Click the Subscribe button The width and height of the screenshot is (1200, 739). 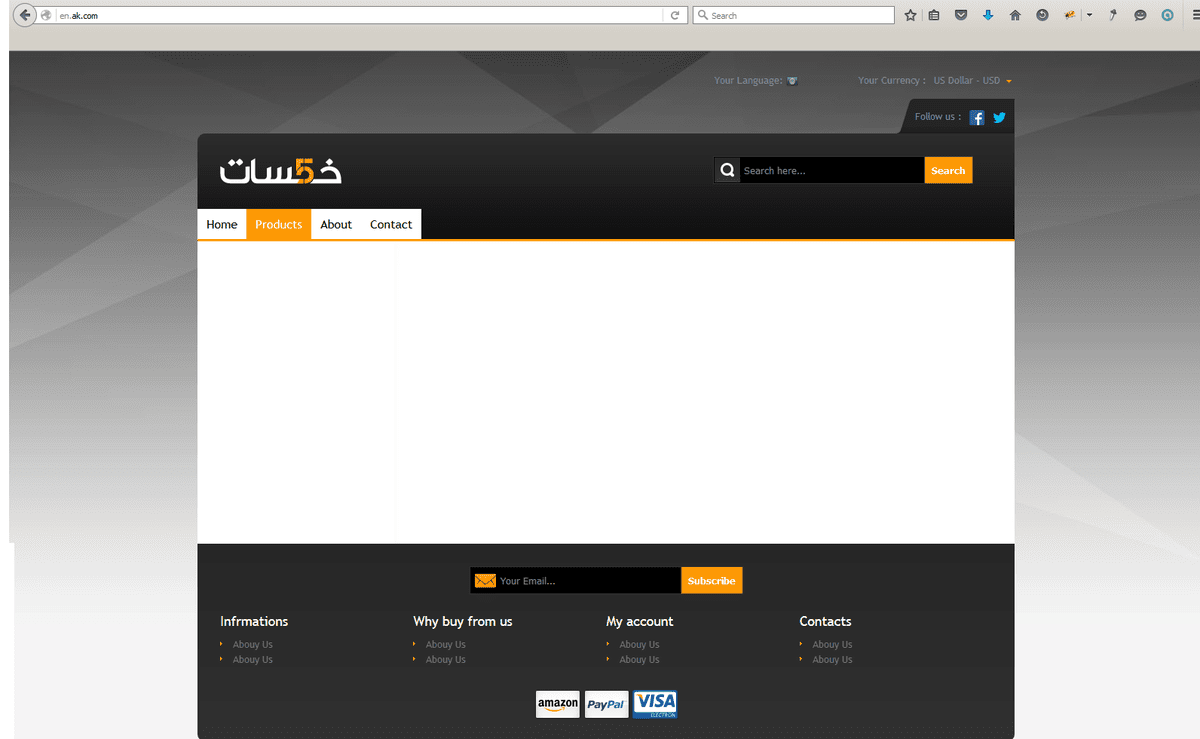tap(712, 580)
